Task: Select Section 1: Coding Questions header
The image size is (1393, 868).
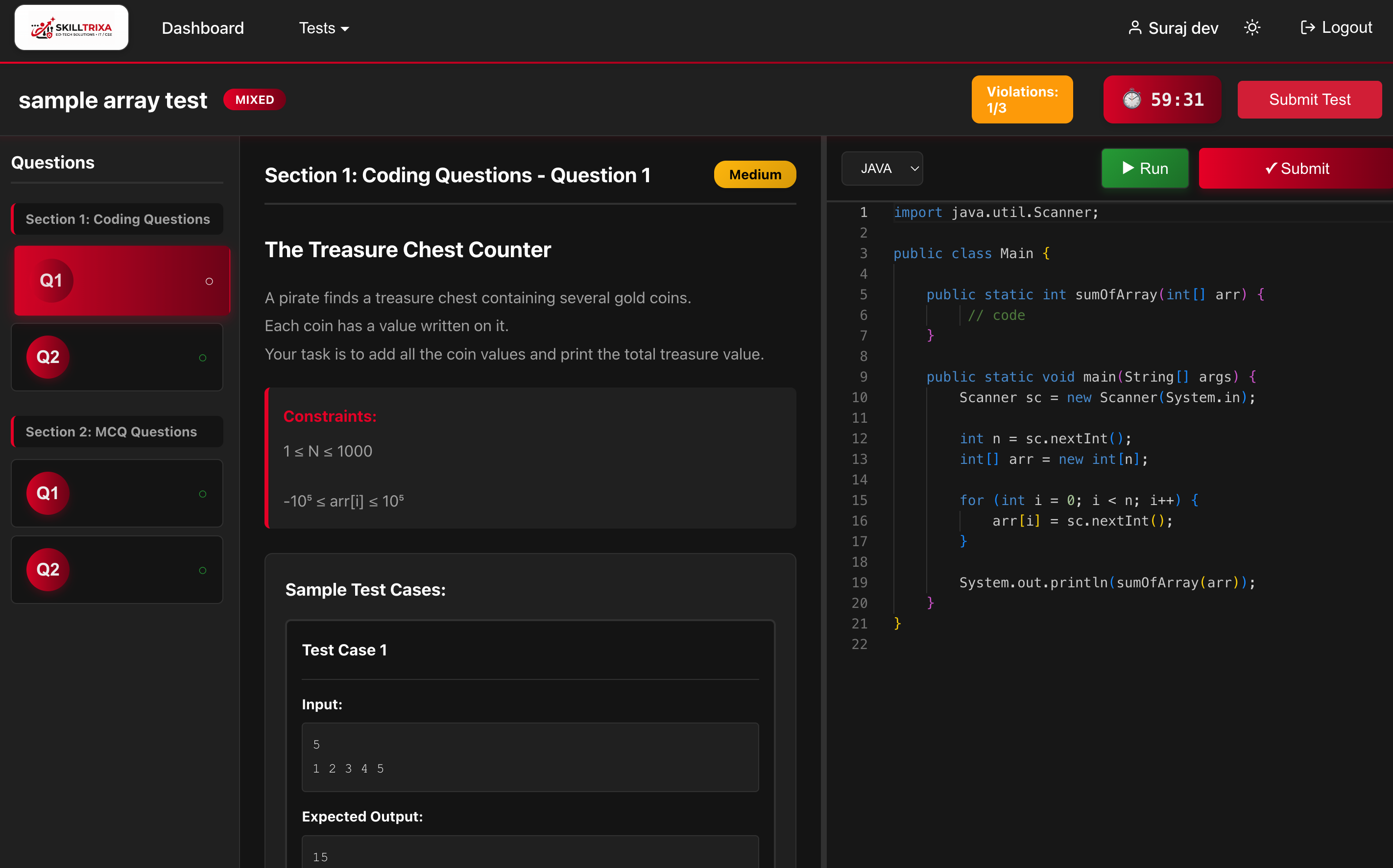Action: (x=118, y=219)
